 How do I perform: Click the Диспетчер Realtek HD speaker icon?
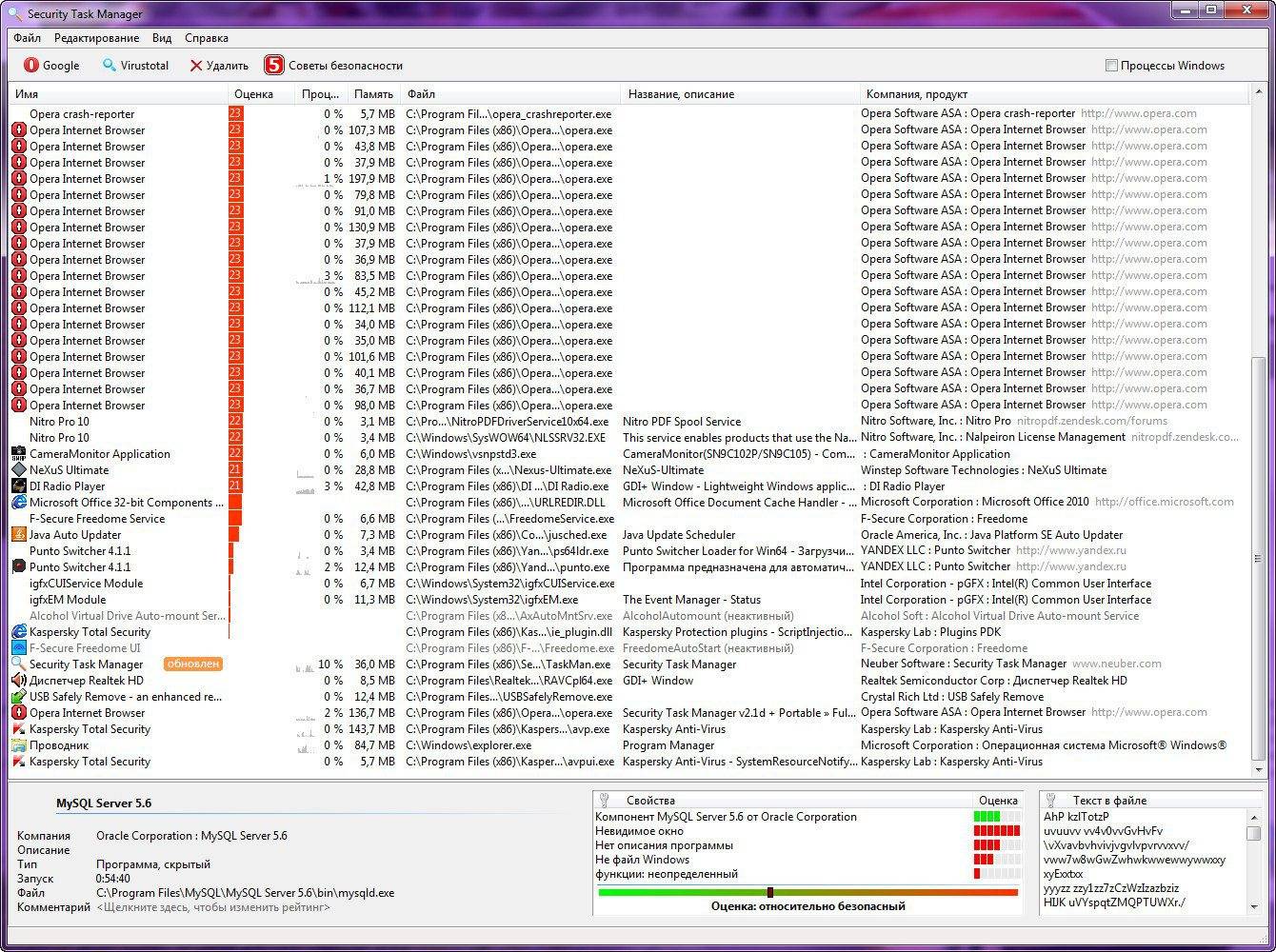tap(18, 681)
